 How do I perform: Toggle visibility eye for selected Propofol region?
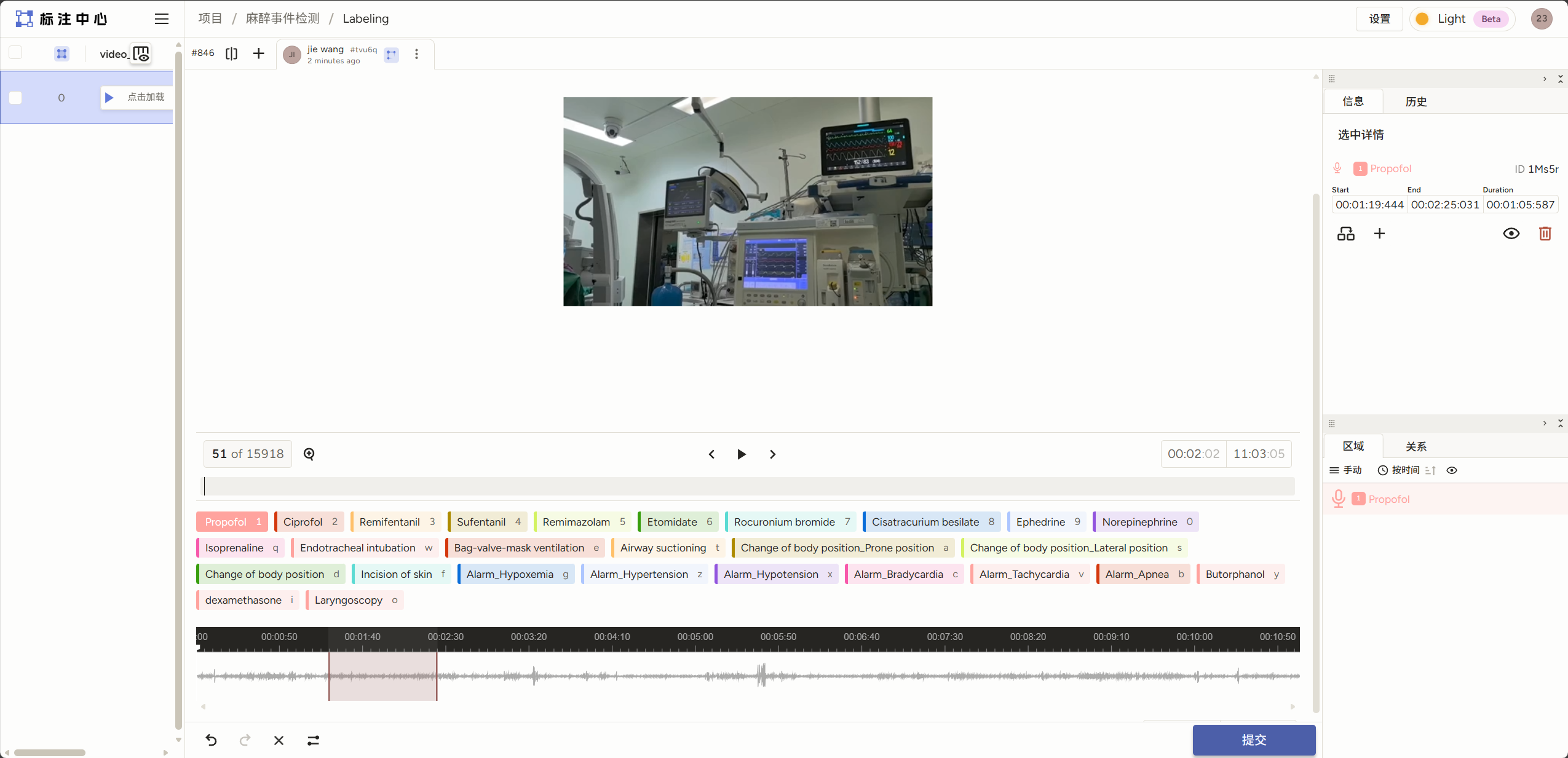[1511, 234]
